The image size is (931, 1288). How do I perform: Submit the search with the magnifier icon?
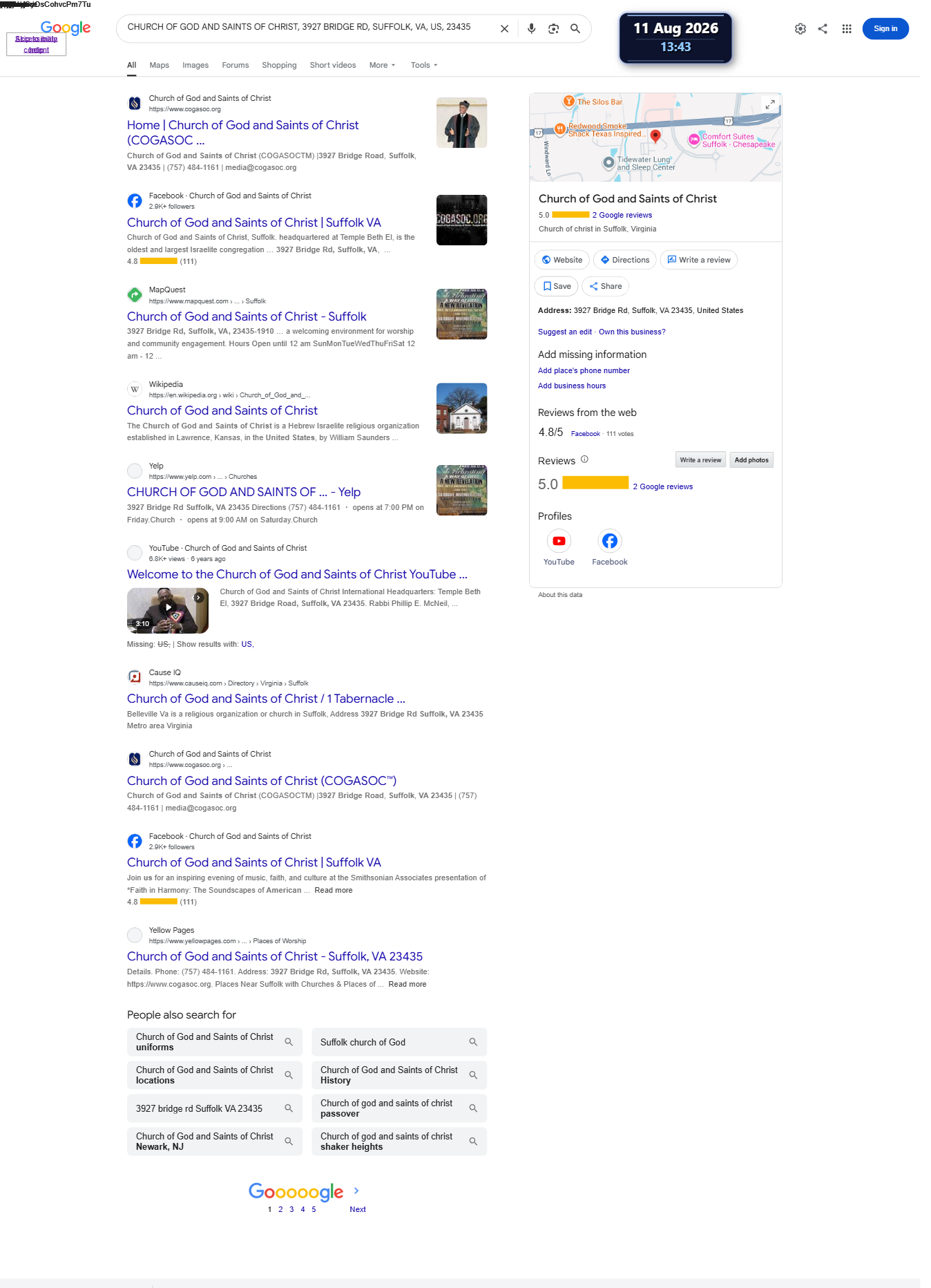click(x=575, y=29)
